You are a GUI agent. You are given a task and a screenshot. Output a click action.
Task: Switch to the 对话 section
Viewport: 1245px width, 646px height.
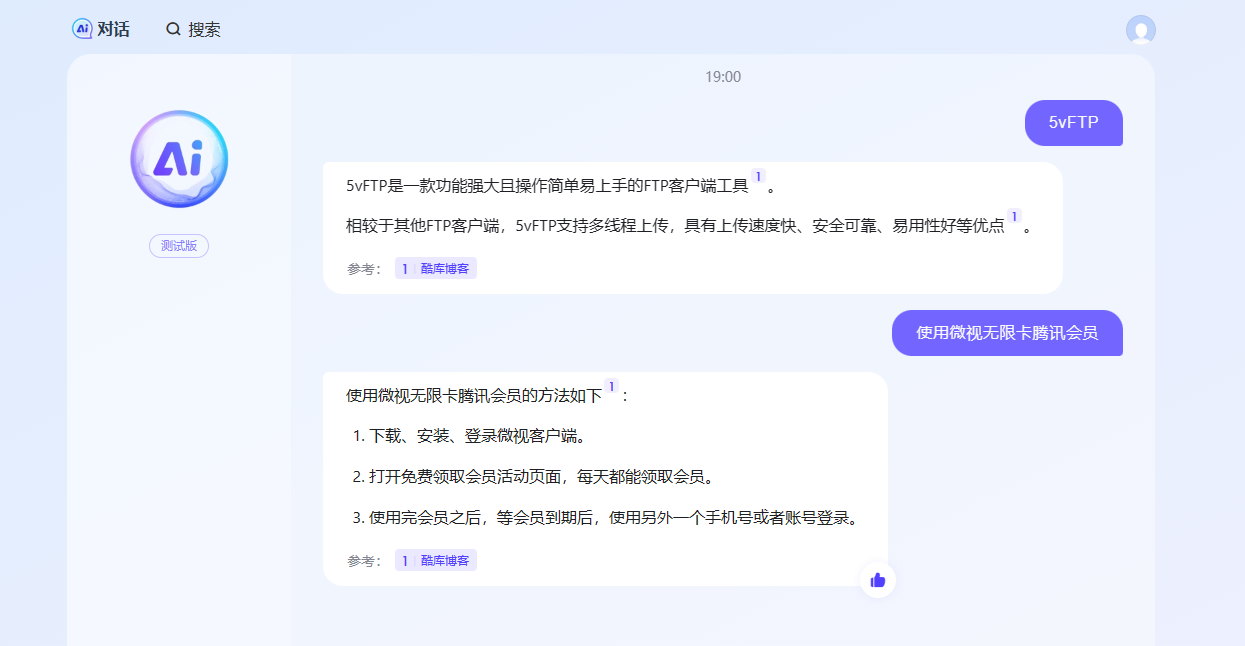pyautogui.click(x=105, y=29)
